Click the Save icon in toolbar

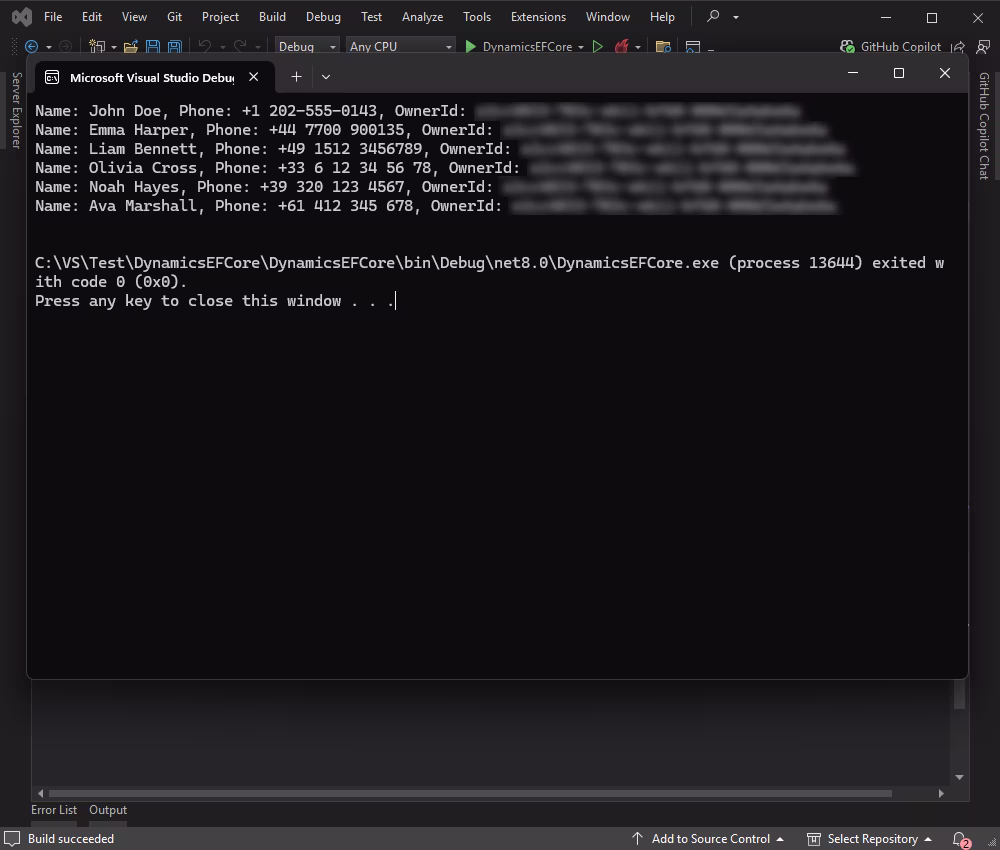pos(153,47)
